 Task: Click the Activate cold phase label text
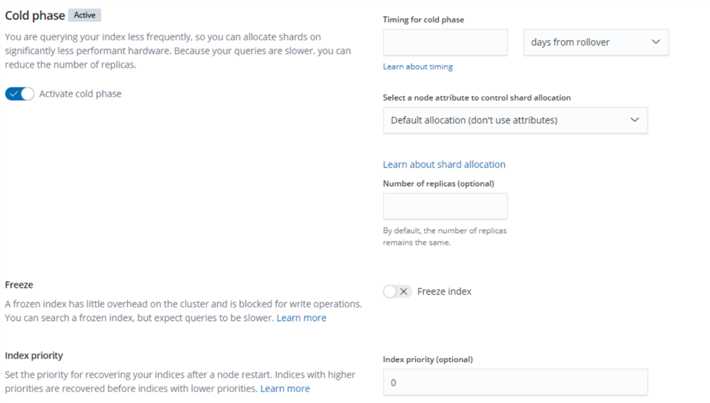80,94
